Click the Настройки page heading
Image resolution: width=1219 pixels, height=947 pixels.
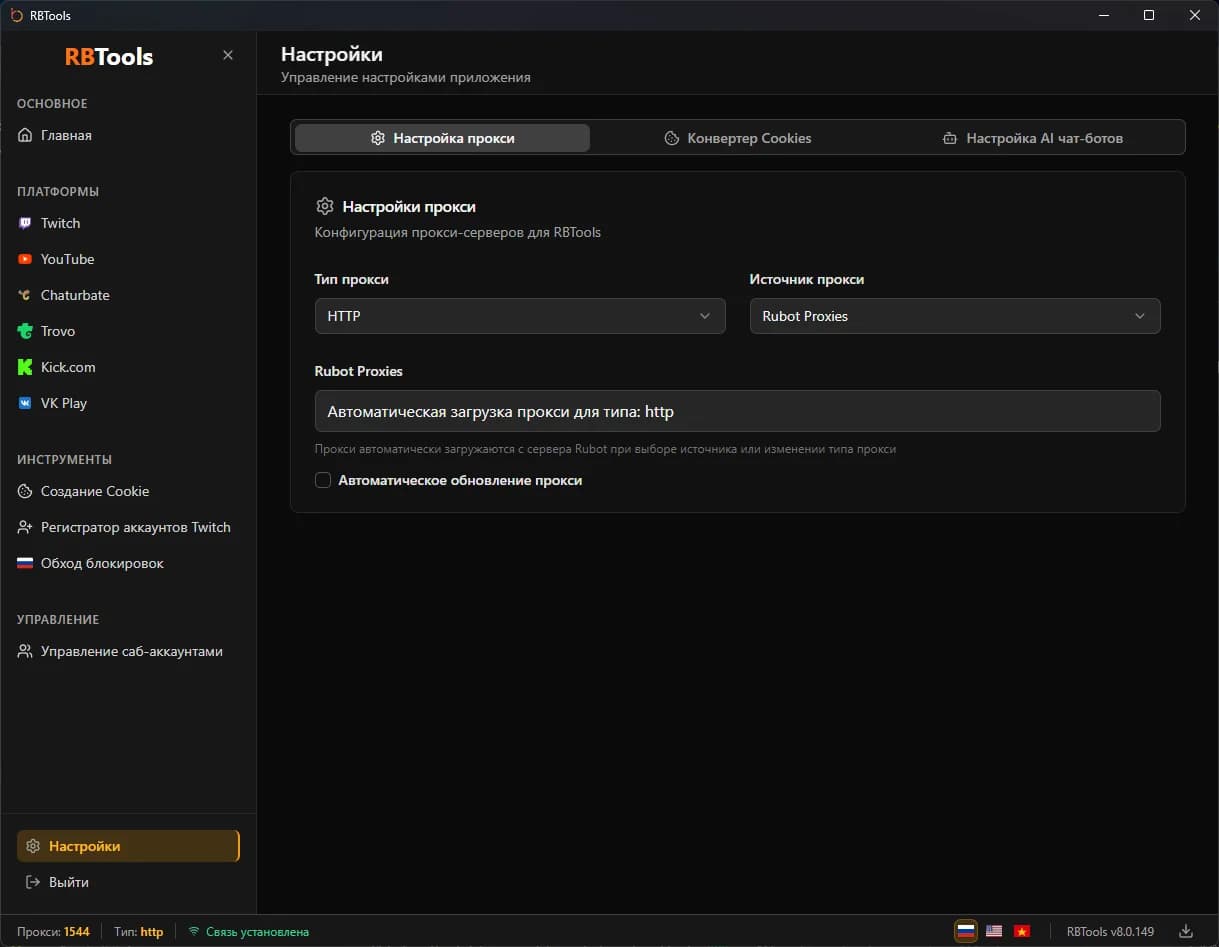(x=332, y=54)
